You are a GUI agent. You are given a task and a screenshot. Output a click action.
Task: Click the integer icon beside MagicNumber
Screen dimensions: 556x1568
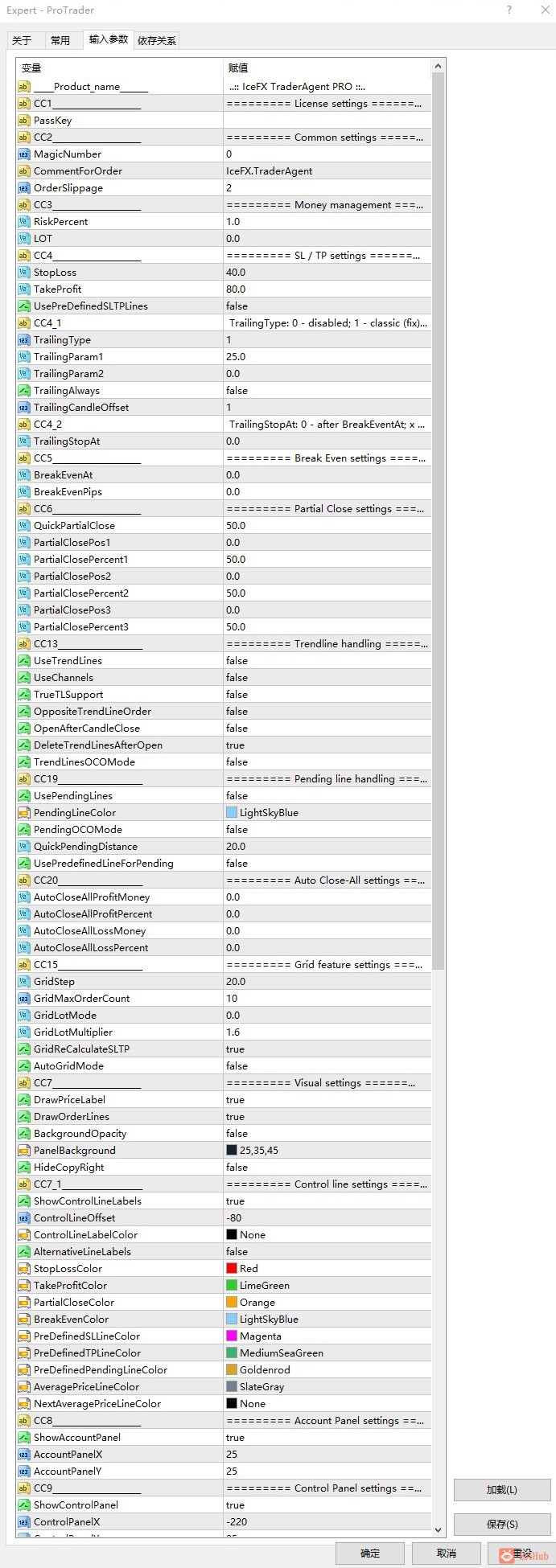pyautogui.click(x=23, y=154)
